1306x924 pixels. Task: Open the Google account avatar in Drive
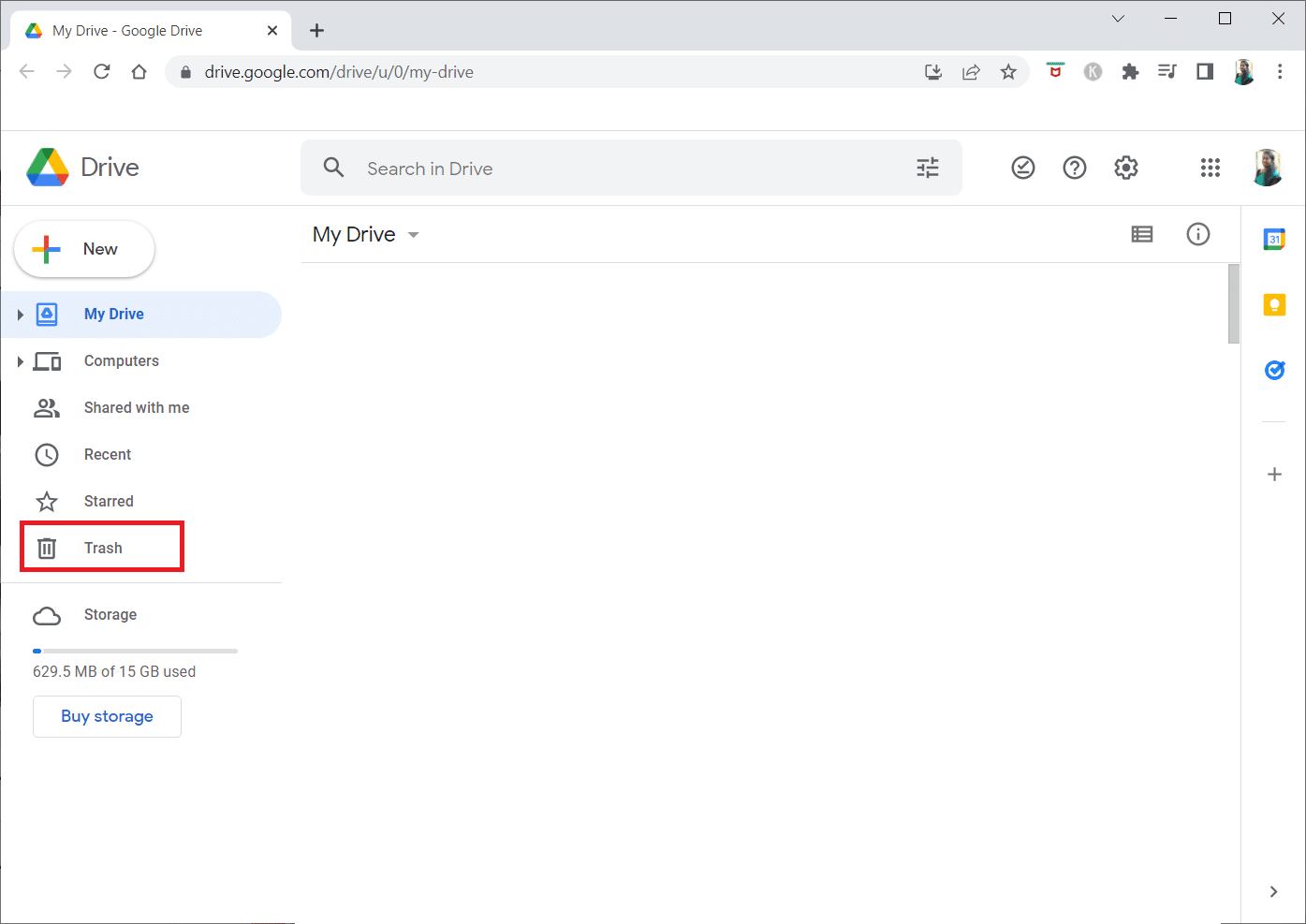point(1268,168)
